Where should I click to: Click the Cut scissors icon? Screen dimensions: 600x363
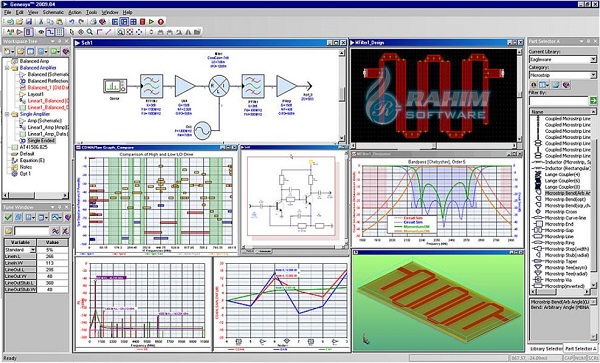[x=41, y=22]
